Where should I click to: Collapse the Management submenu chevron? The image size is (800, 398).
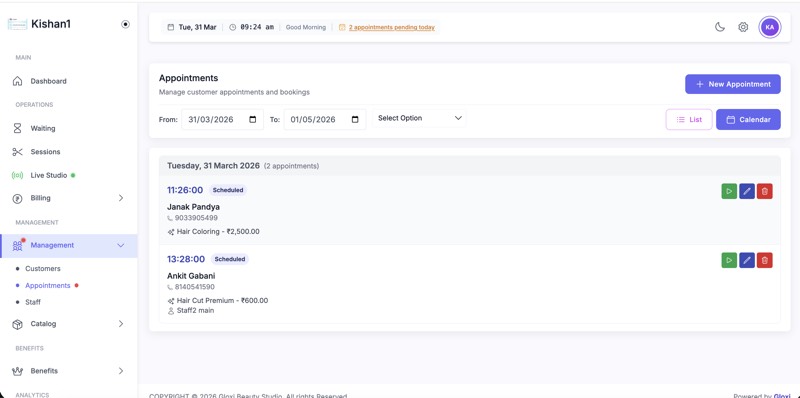(x=121, y=245)
